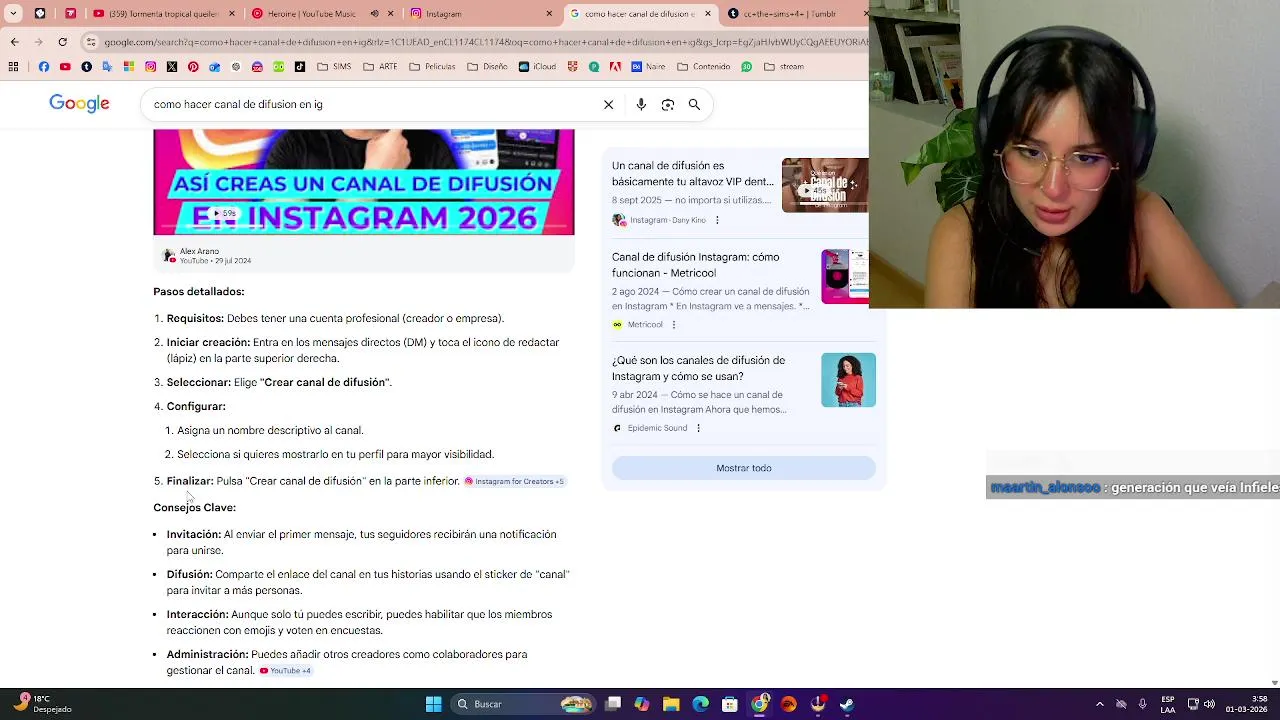Open more options for Instagram Dany Kino result
This screenshot has width=1280, height=720.
coord(717,220)
